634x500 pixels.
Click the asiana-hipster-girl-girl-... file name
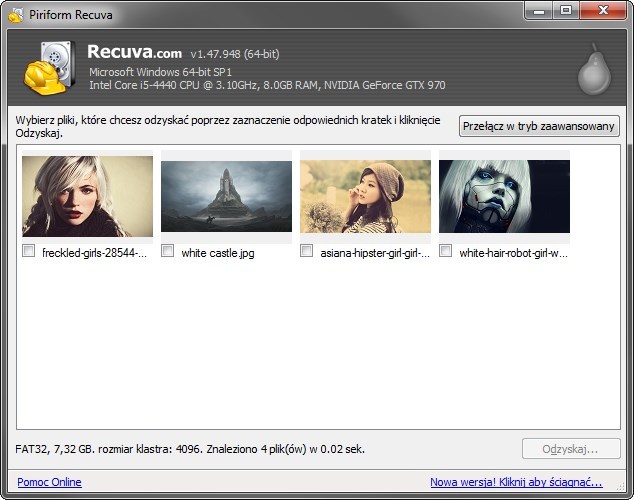pos(375,253)
